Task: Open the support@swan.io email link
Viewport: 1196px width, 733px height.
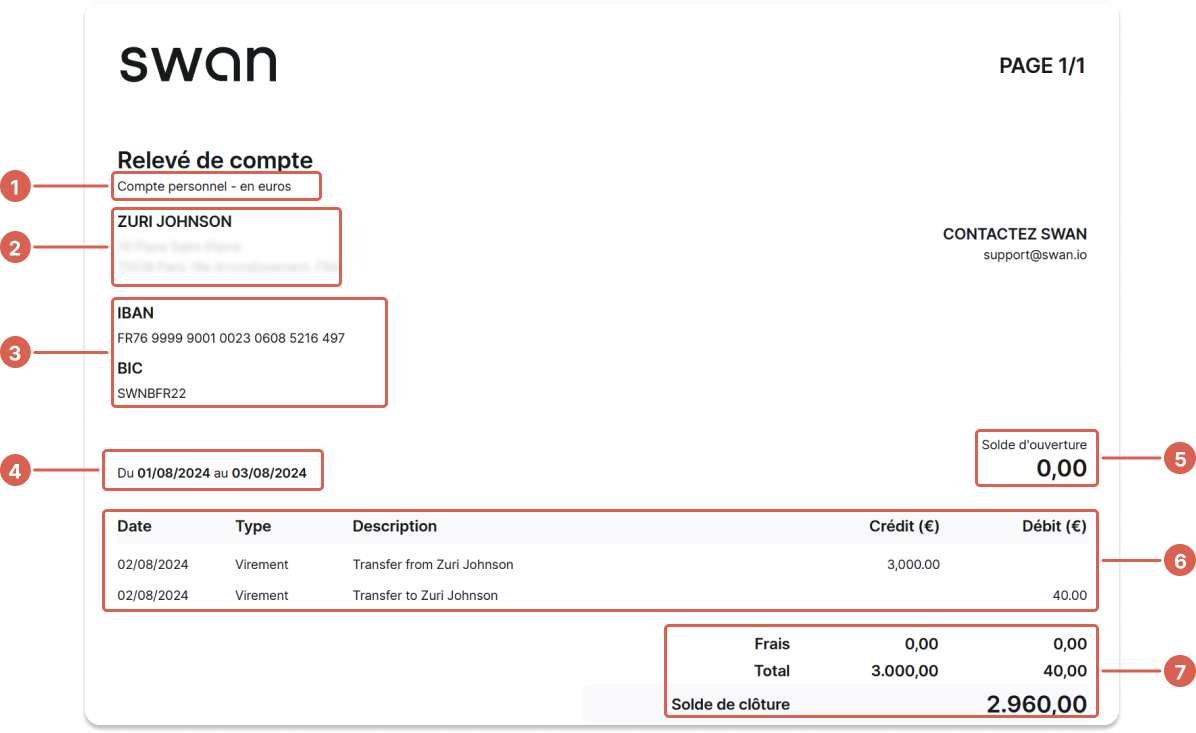Action: point(1035,255)
